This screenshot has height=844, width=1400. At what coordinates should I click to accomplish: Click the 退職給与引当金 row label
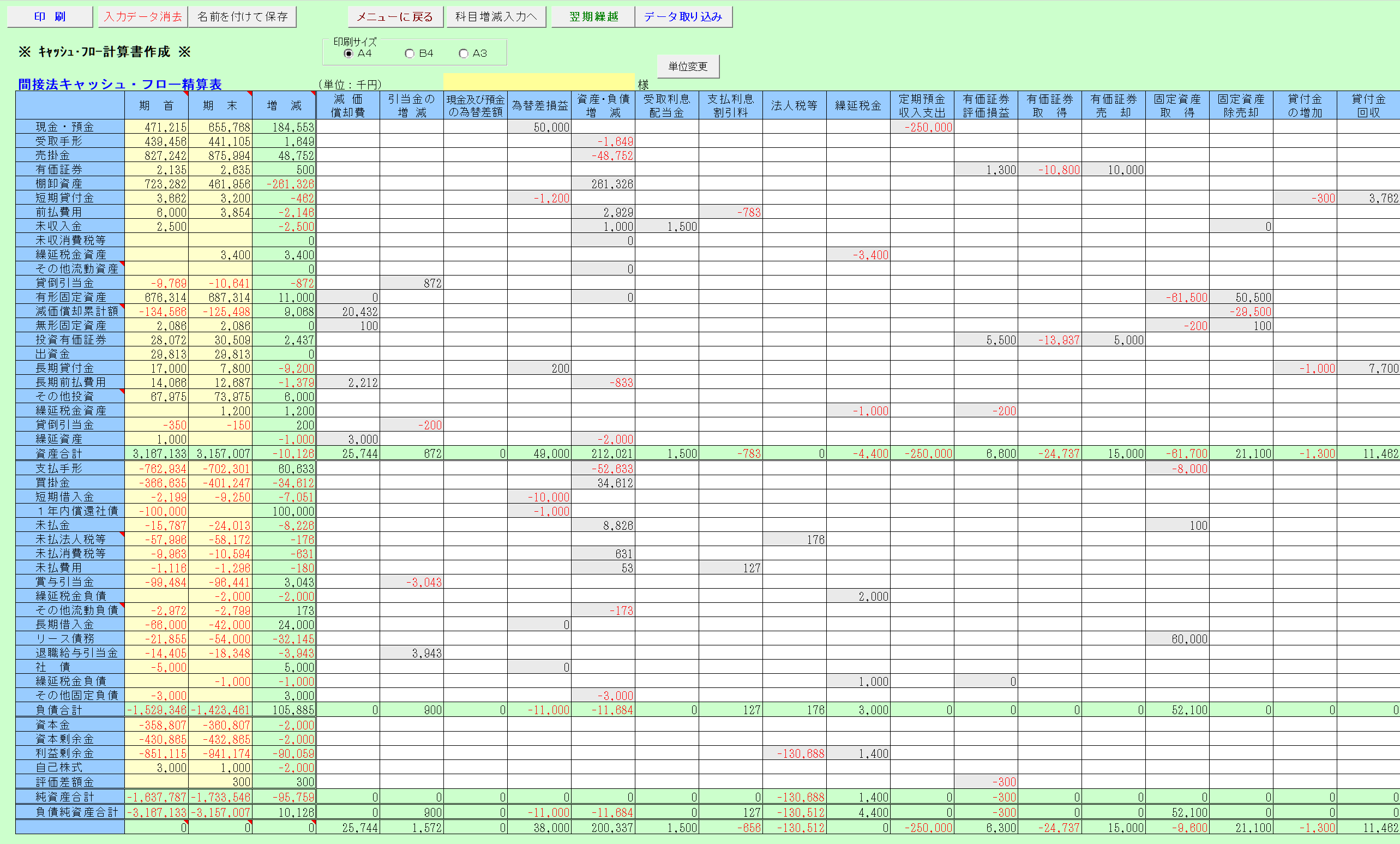(70, 653)
